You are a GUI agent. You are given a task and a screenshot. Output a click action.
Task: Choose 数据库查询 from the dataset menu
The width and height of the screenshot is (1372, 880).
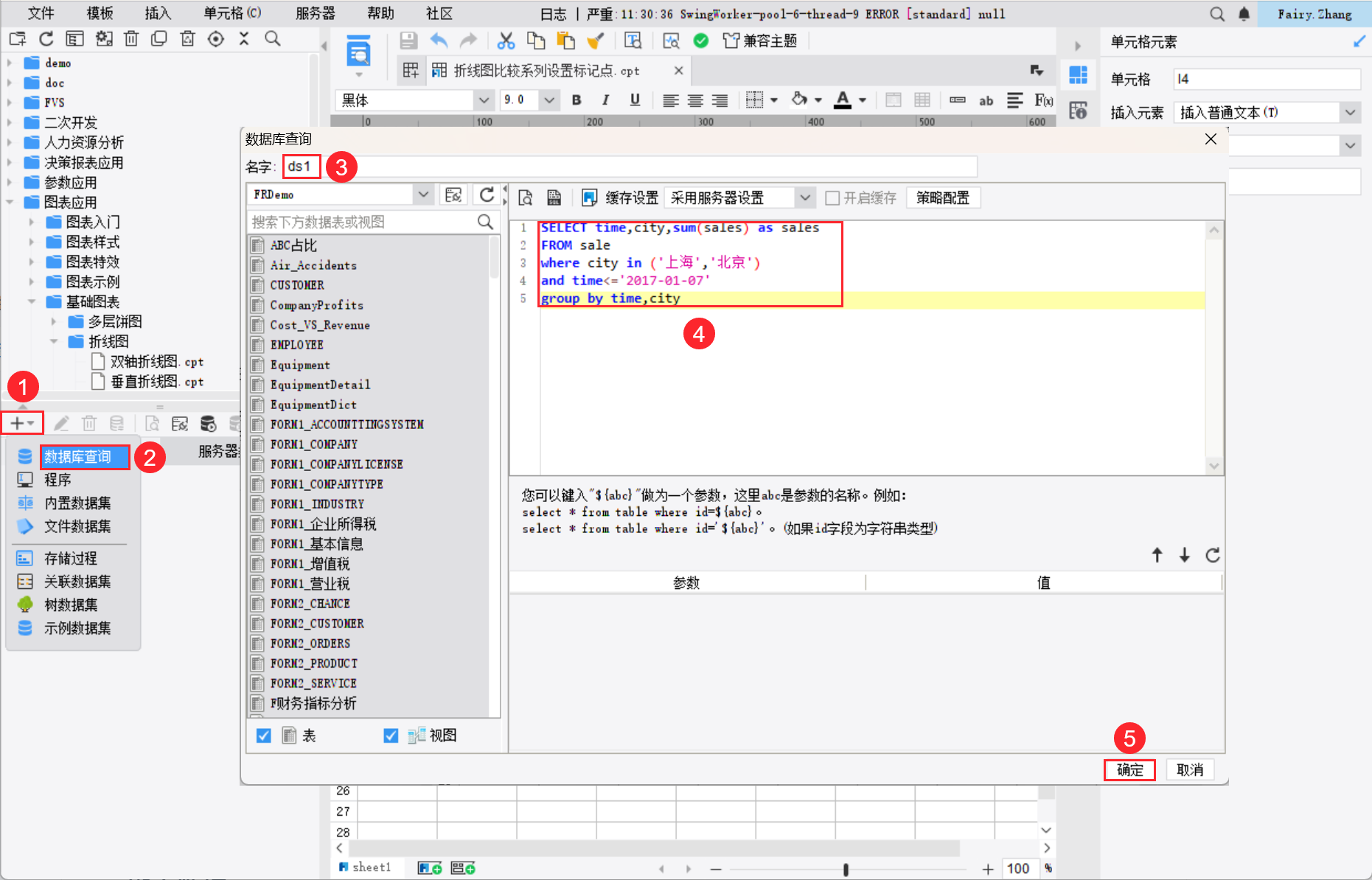77,457
